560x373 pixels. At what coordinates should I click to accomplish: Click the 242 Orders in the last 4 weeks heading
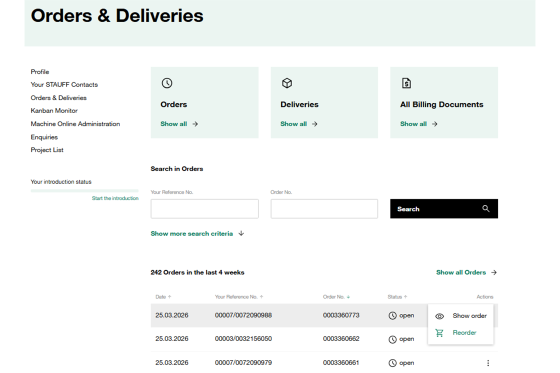198,273
